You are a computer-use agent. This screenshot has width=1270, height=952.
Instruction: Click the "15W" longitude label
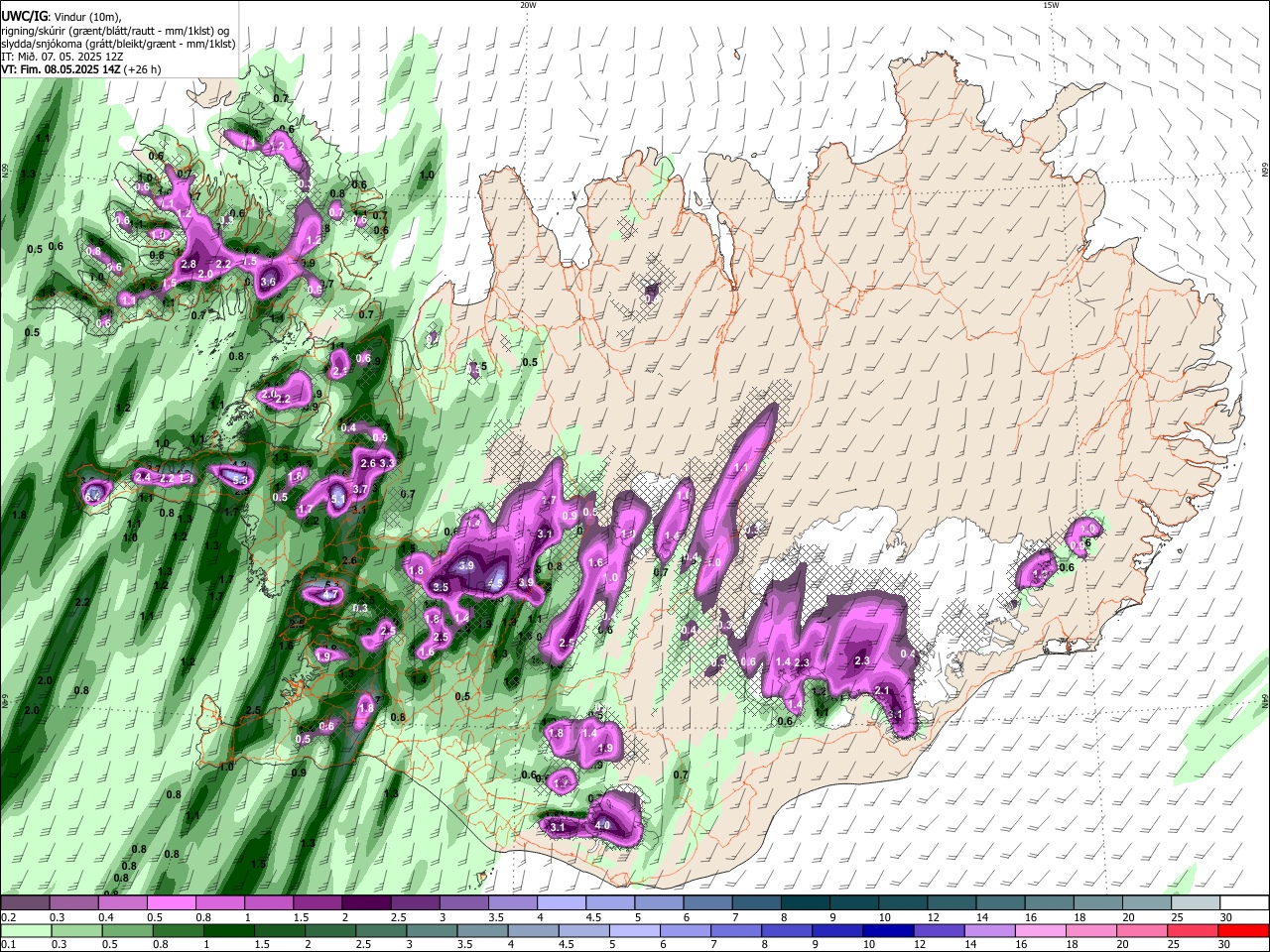(1051, 5)
